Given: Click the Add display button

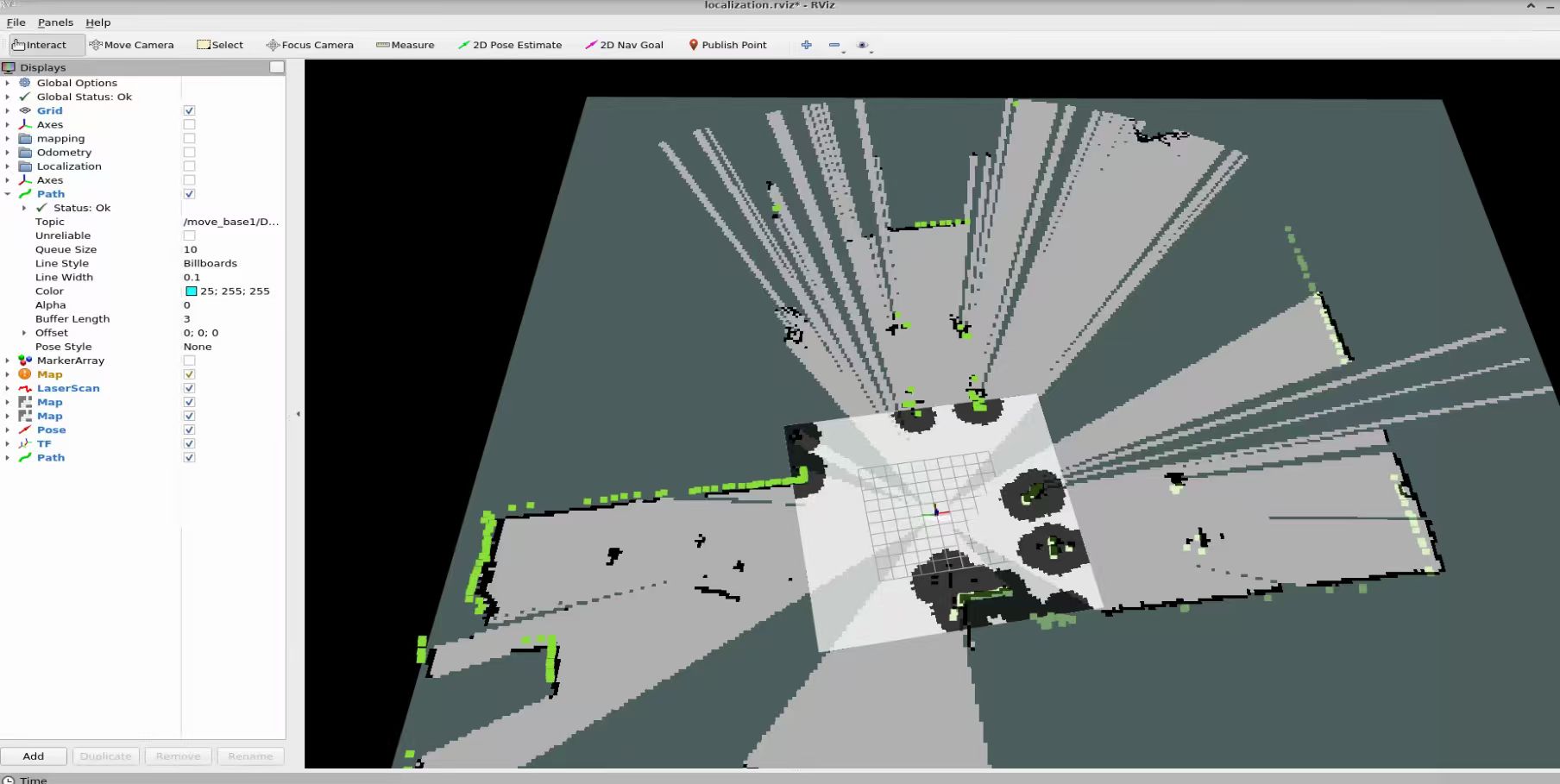Looking at the screenshot, I should click(34, 756).
